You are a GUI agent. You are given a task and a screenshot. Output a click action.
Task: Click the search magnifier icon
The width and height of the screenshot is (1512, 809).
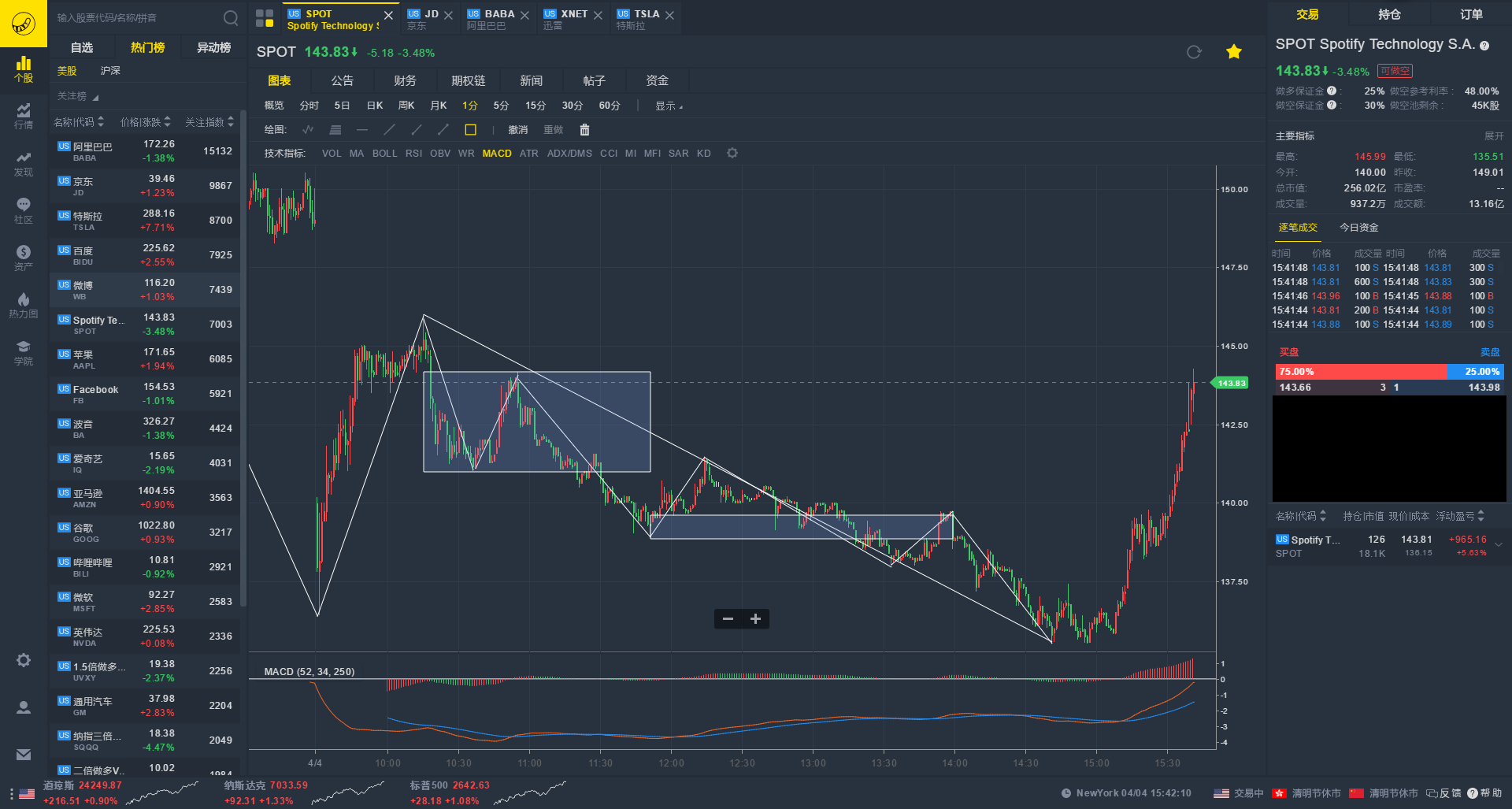(231, 17)
